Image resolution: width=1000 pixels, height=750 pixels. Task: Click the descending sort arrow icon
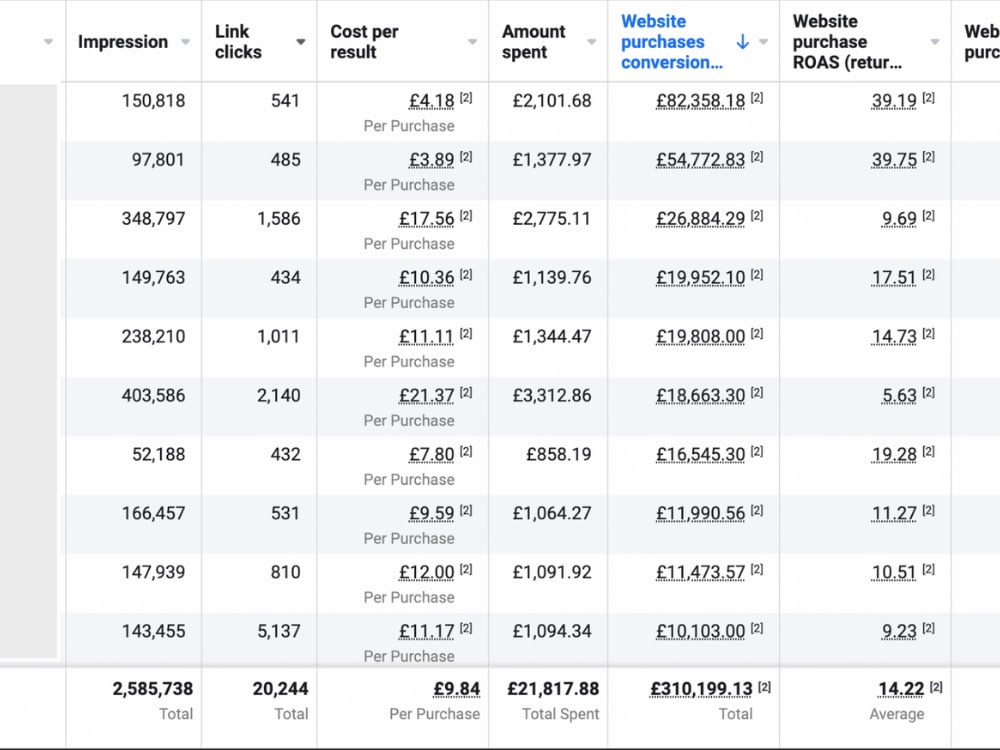742,42
